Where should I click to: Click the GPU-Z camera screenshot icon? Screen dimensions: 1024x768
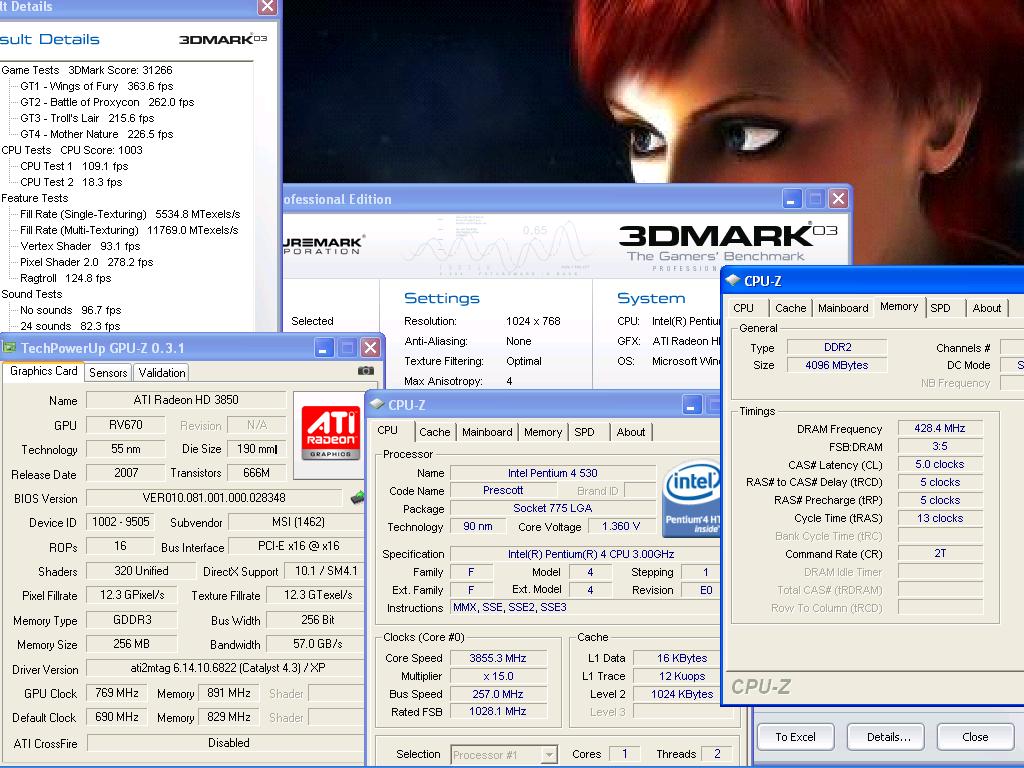tap(366, 371)
